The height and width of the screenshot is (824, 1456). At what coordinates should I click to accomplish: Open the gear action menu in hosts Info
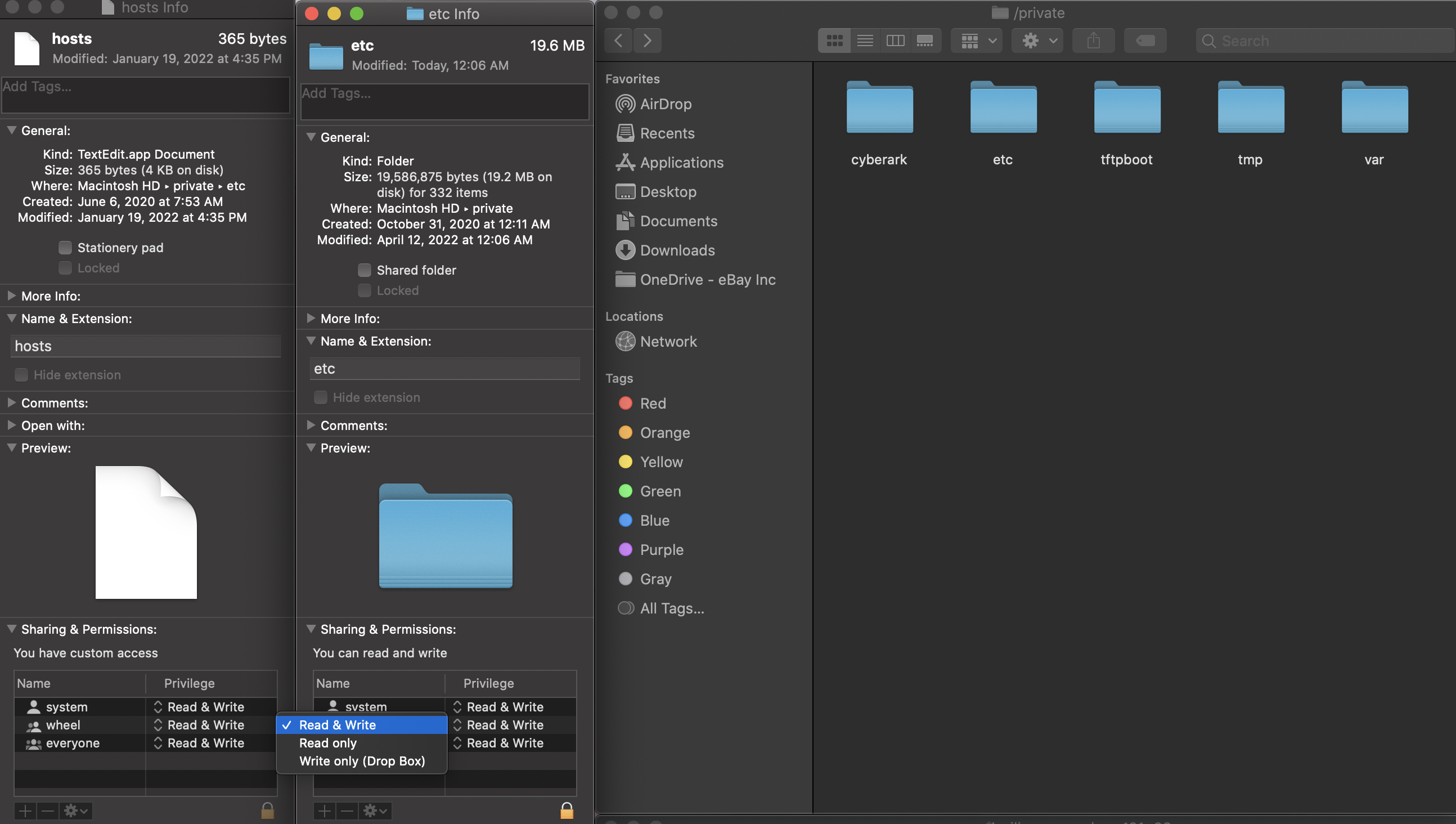[76, 812]
